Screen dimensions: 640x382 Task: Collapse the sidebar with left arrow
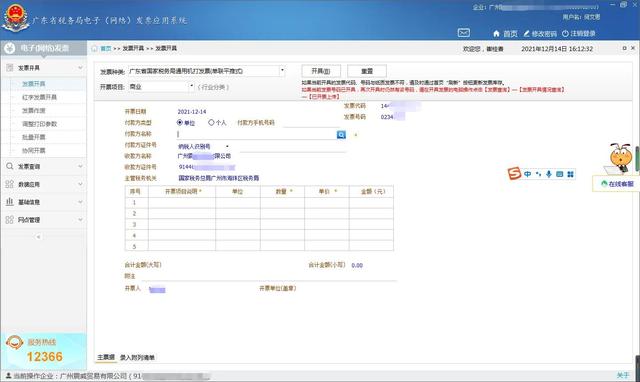[x=39, y=236]
